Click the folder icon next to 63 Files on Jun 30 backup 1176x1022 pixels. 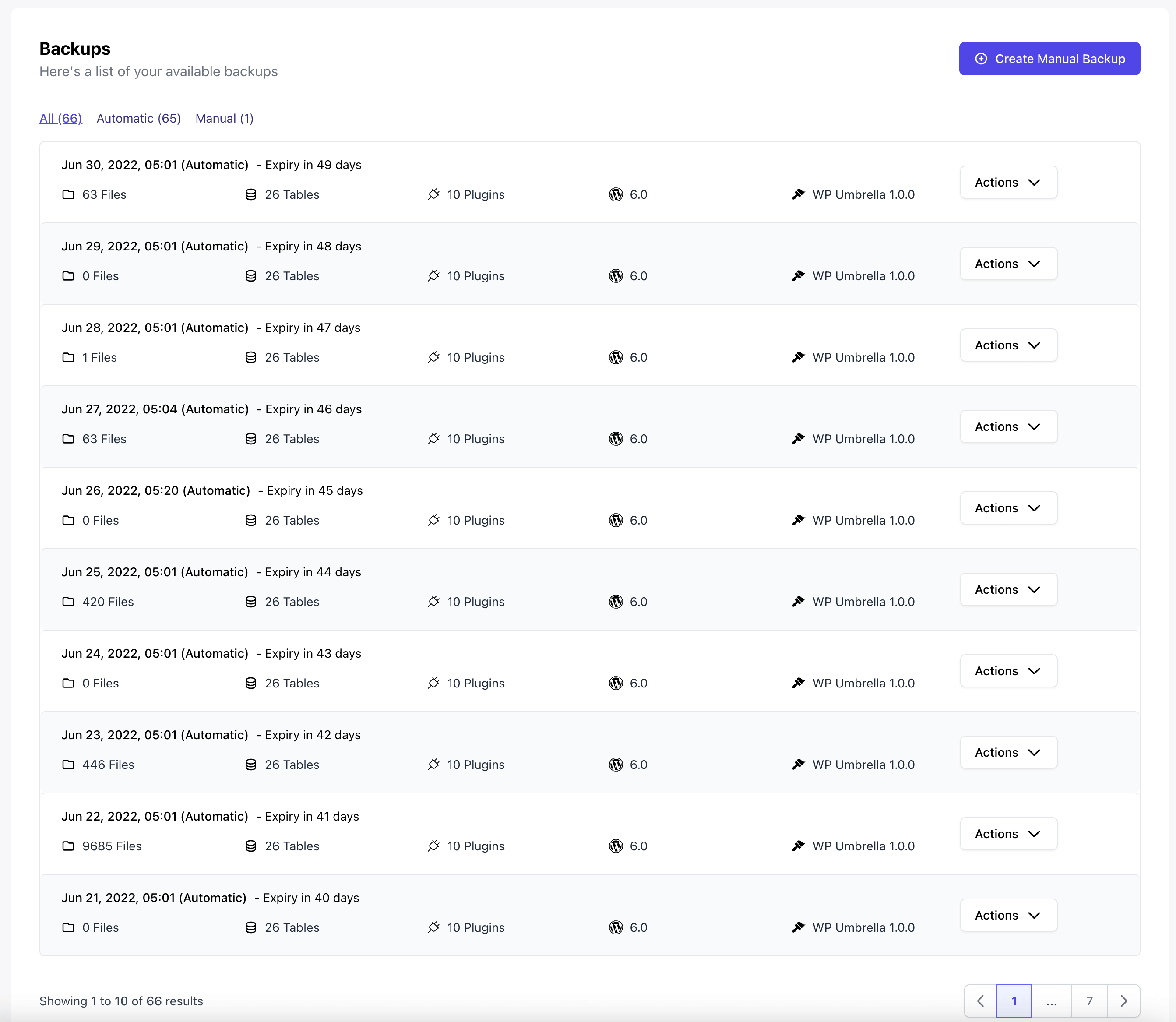tap(68, 194)
